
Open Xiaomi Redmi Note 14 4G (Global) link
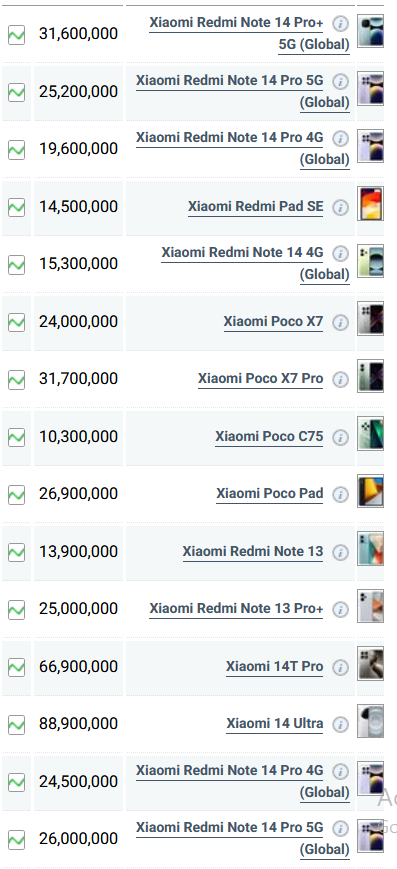(256, 263)
